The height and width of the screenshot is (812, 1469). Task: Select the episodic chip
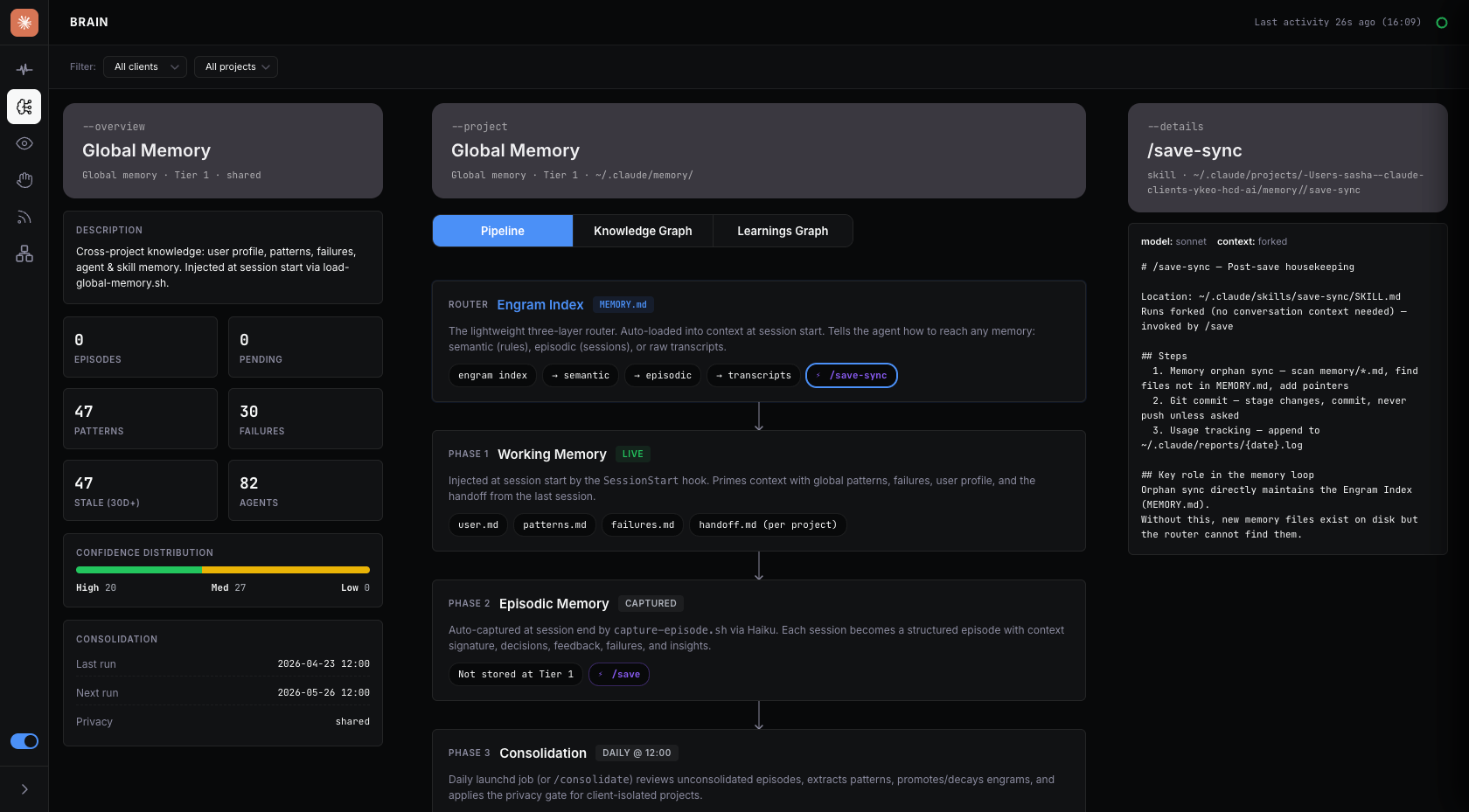pyautogui.click(x=663, y=376)
